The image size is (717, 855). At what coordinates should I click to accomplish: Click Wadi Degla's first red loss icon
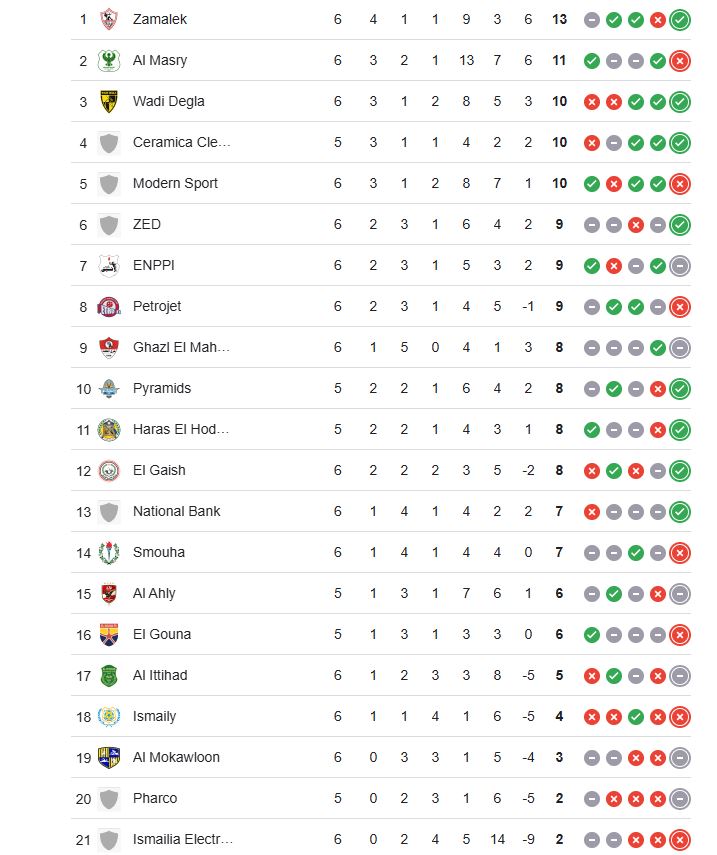coord(592,102)
